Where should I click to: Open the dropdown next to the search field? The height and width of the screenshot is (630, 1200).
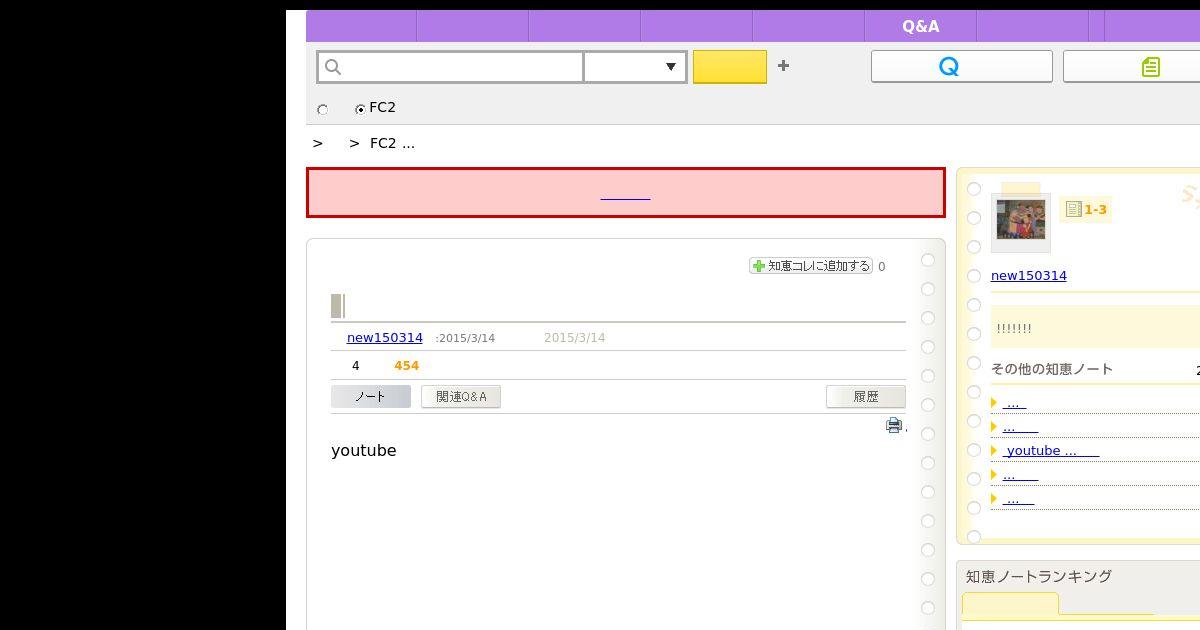(636, 67)
